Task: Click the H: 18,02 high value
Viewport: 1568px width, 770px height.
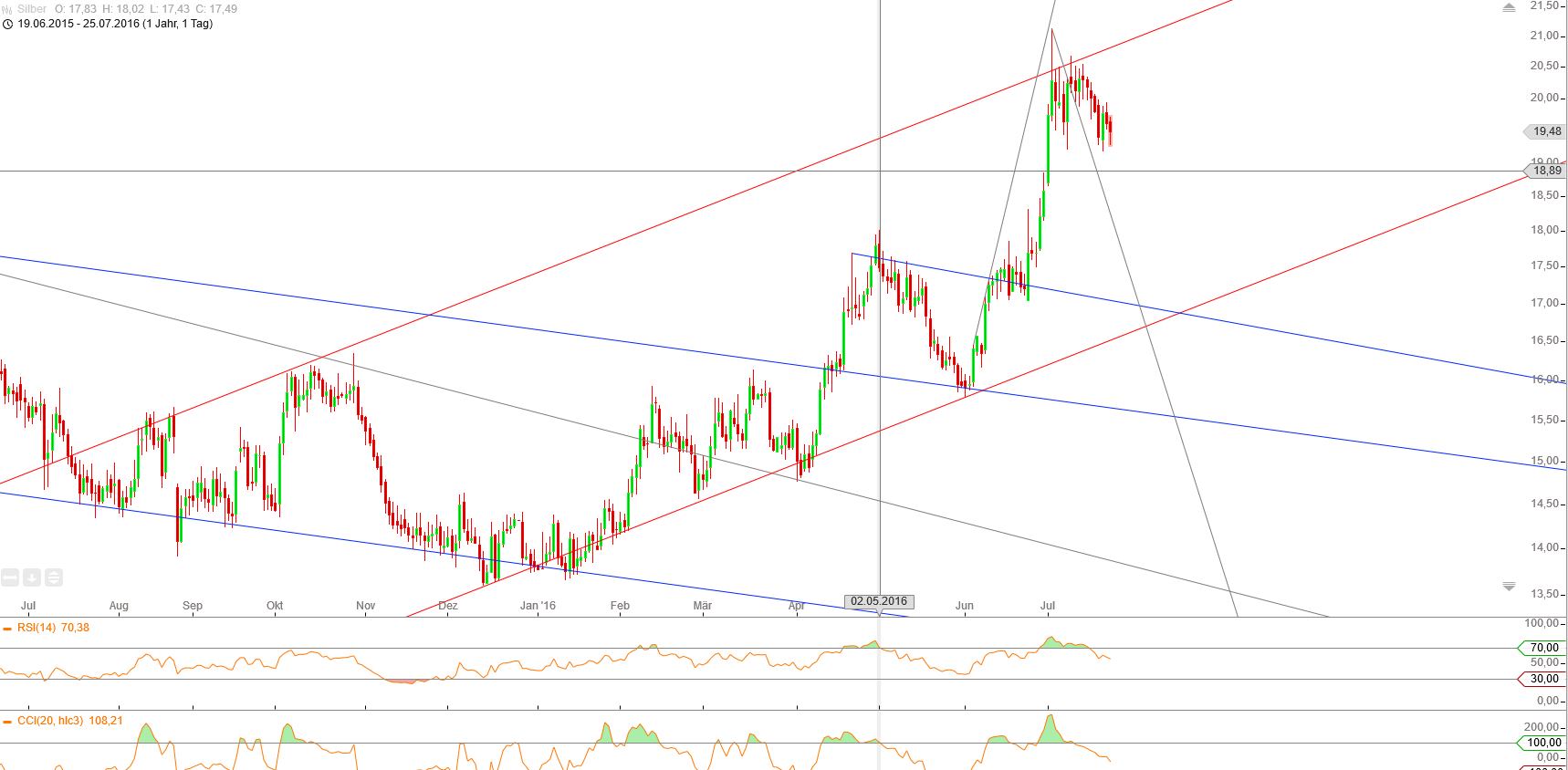Action: click(123, 9)
